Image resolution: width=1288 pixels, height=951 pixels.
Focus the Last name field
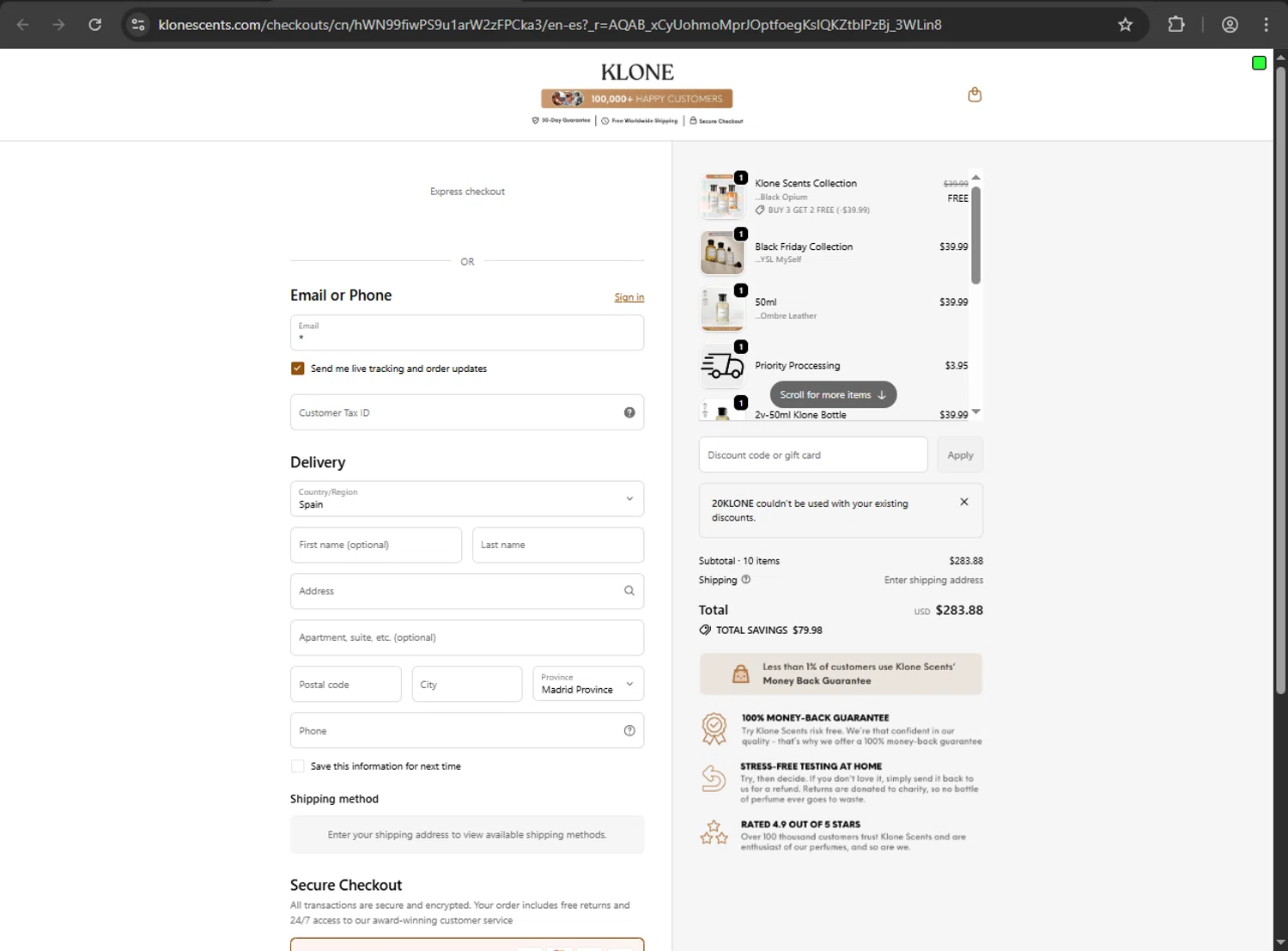(x=558, y=546)
